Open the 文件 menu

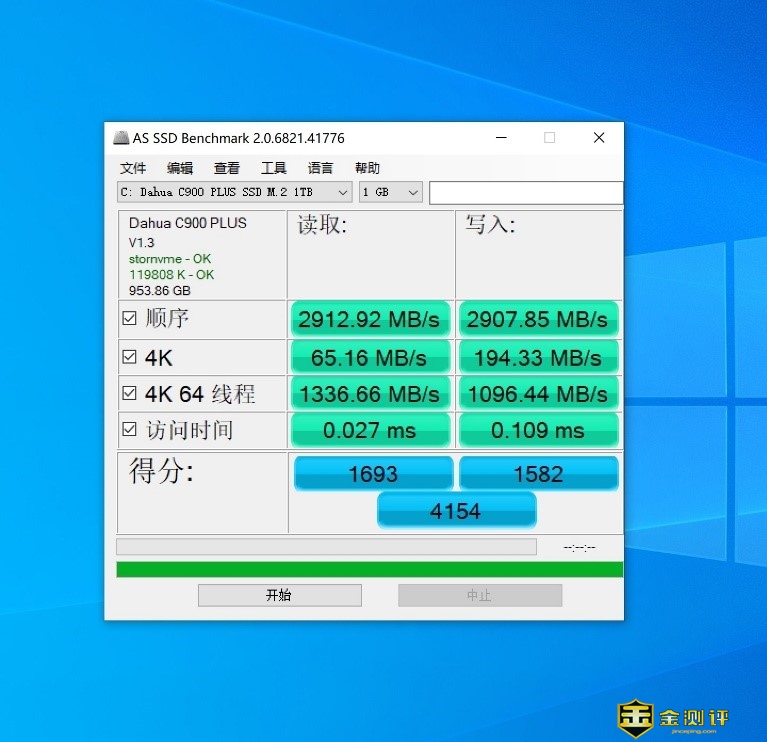click(133, 168)
